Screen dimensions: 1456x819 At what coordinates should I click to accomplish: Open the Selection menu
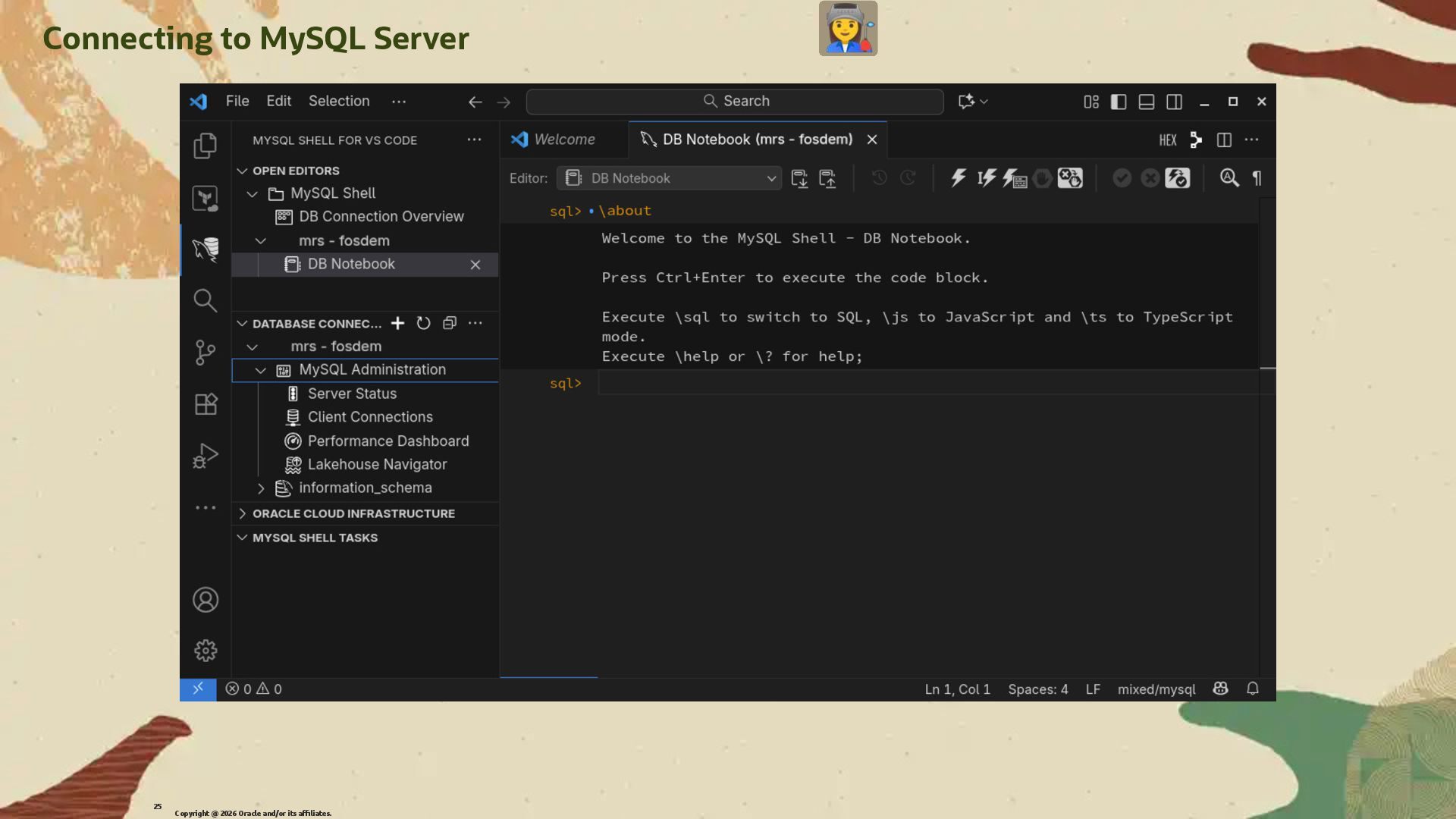click(339, 101)
